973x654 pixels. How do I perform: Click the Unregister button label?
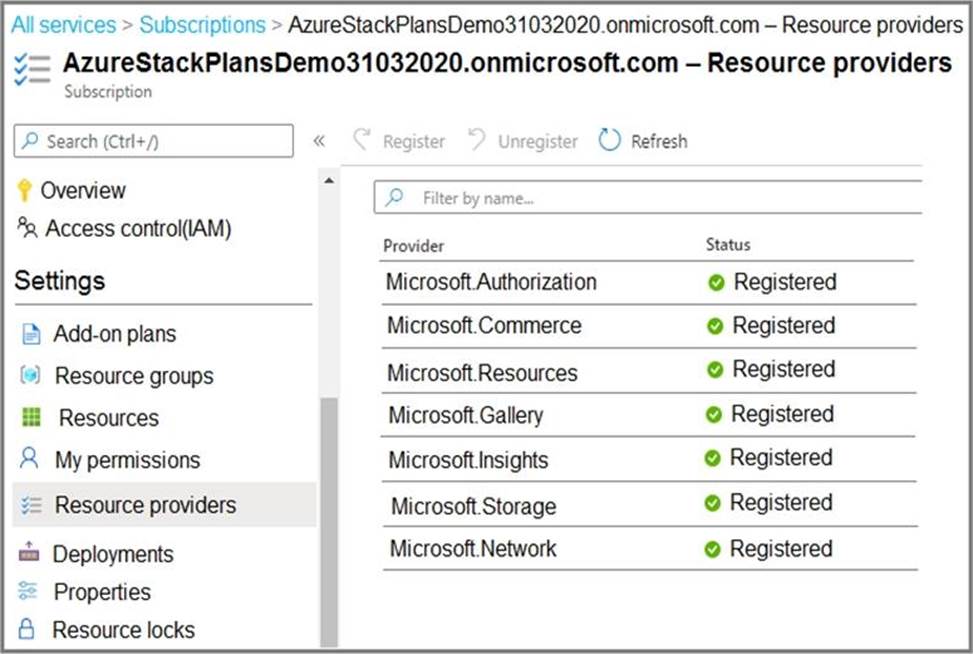click(x=537, y=141)
